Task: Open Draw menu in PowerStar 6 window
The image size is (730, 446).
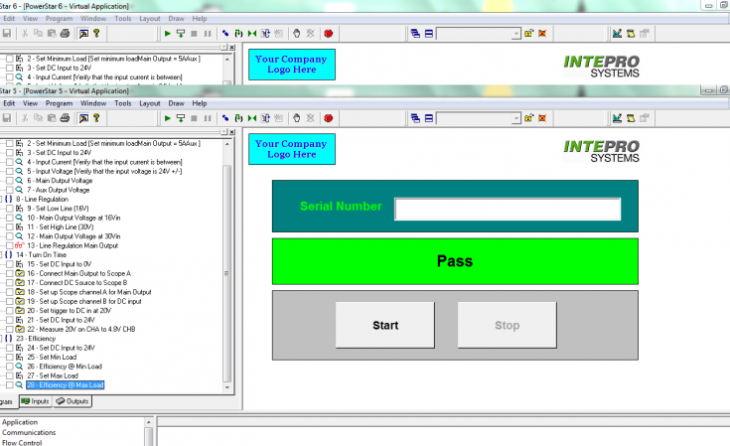Action: point(176,19)
